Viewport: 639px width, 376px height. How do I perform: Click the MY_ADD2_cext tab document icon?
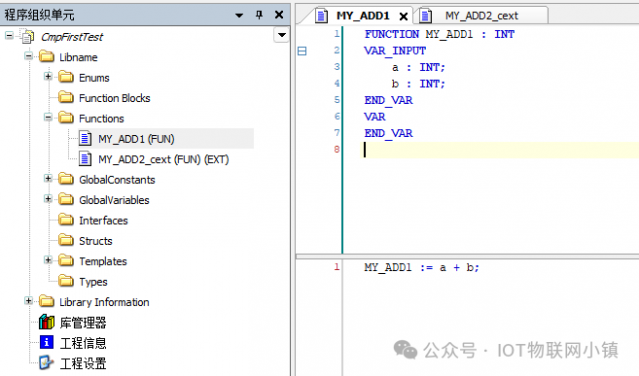425,16
